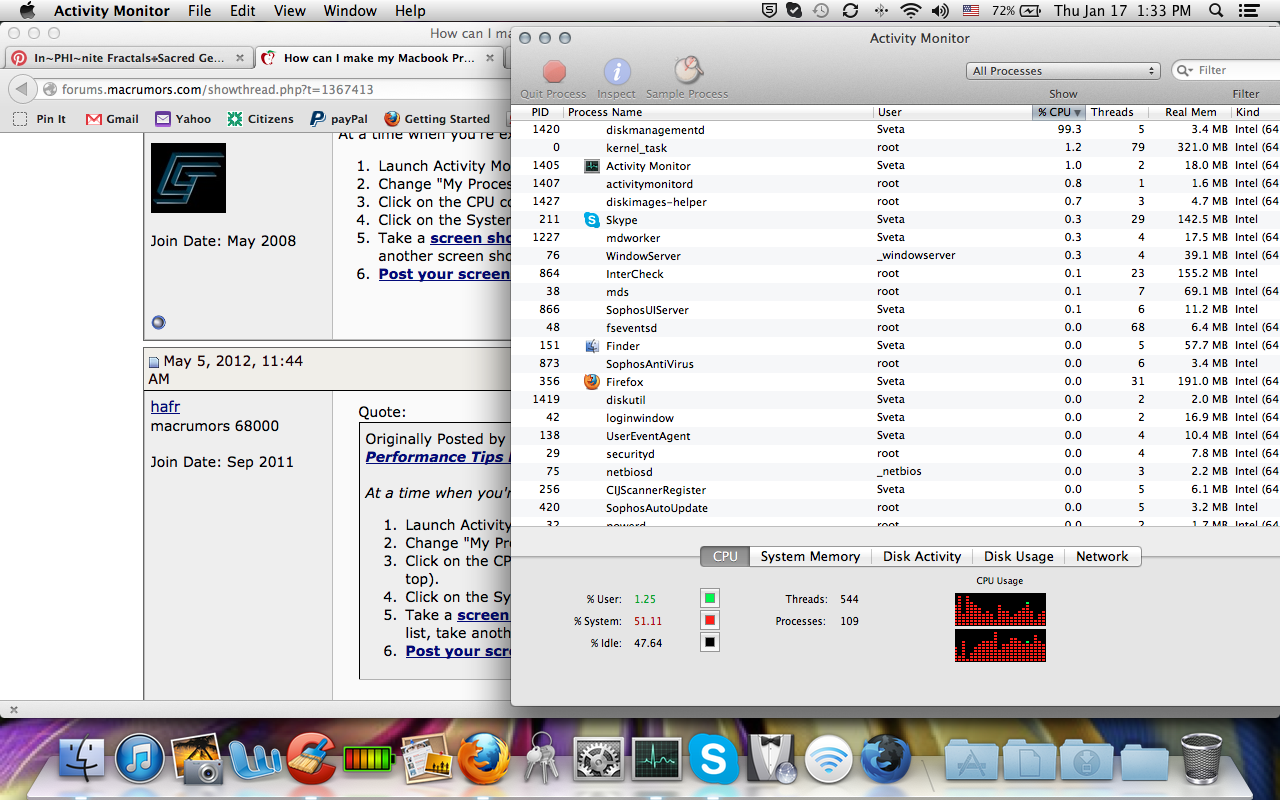This screenshot has width=1280, height=800.
Task: Click Activity Monitor icon in the Dock
Action: (x=656, y=760)
